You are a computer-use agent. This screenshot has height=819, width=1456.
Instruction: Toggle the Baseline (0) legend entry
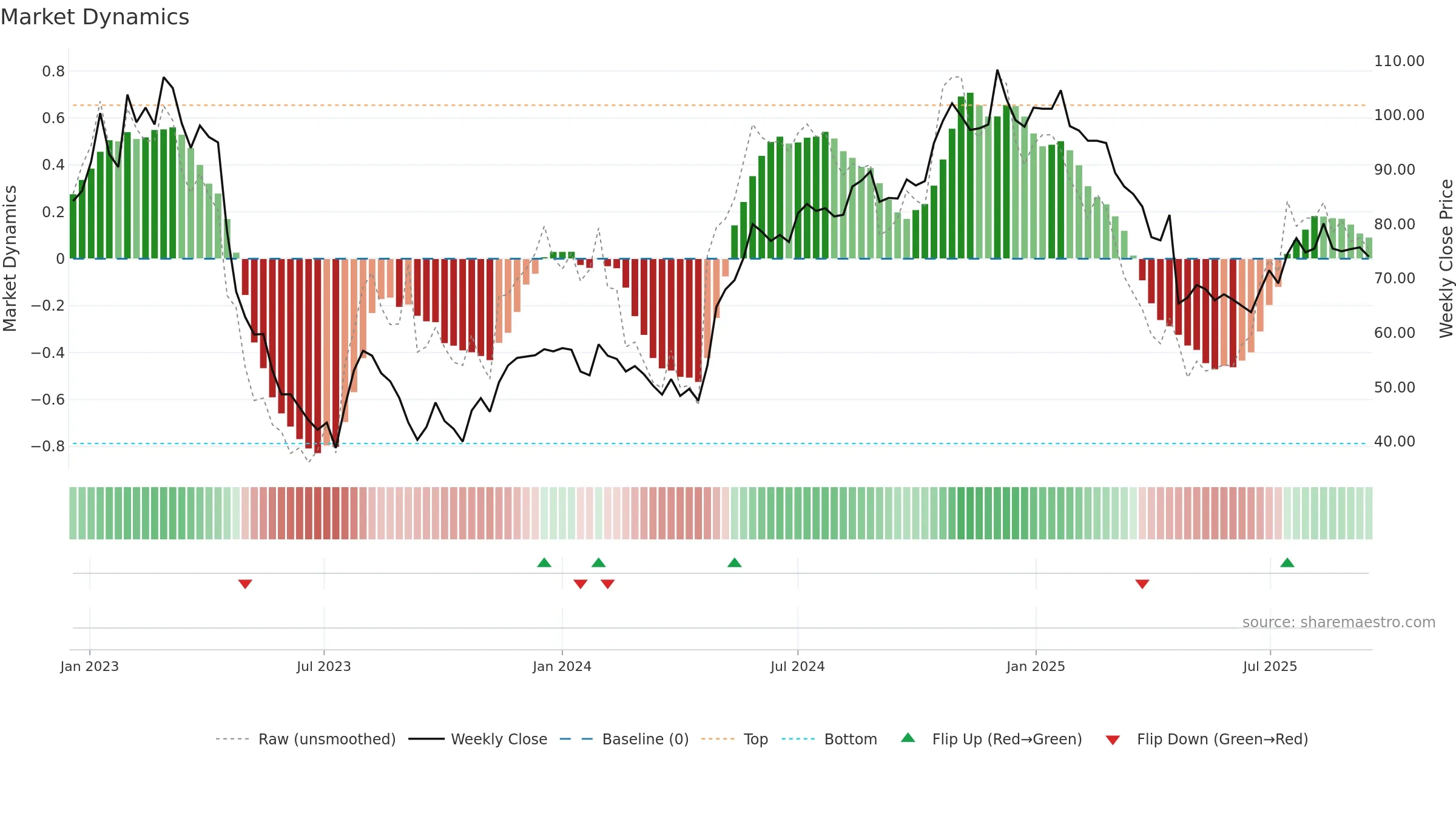(x=624, y=739)
